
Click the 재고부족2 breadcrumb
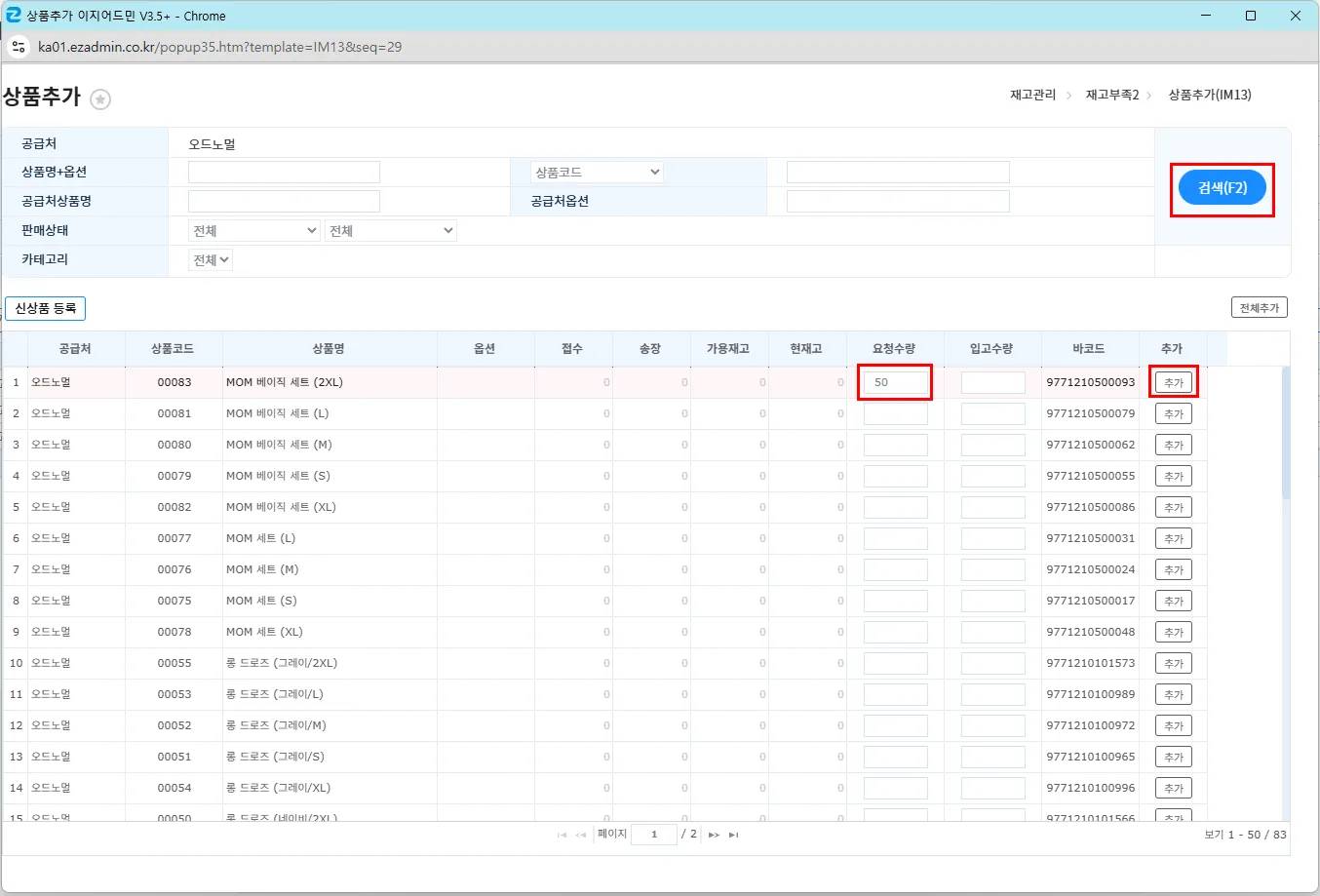click(1112, 95)
